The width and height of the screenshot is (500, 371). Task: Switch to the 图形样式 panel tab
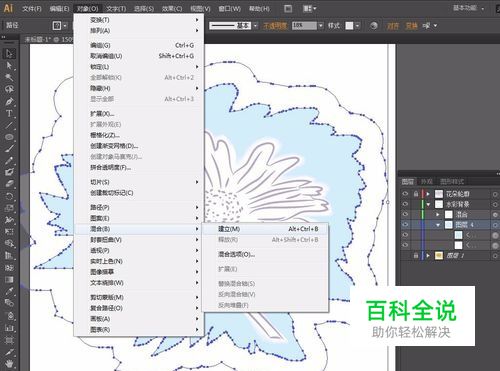pos(452,182)
